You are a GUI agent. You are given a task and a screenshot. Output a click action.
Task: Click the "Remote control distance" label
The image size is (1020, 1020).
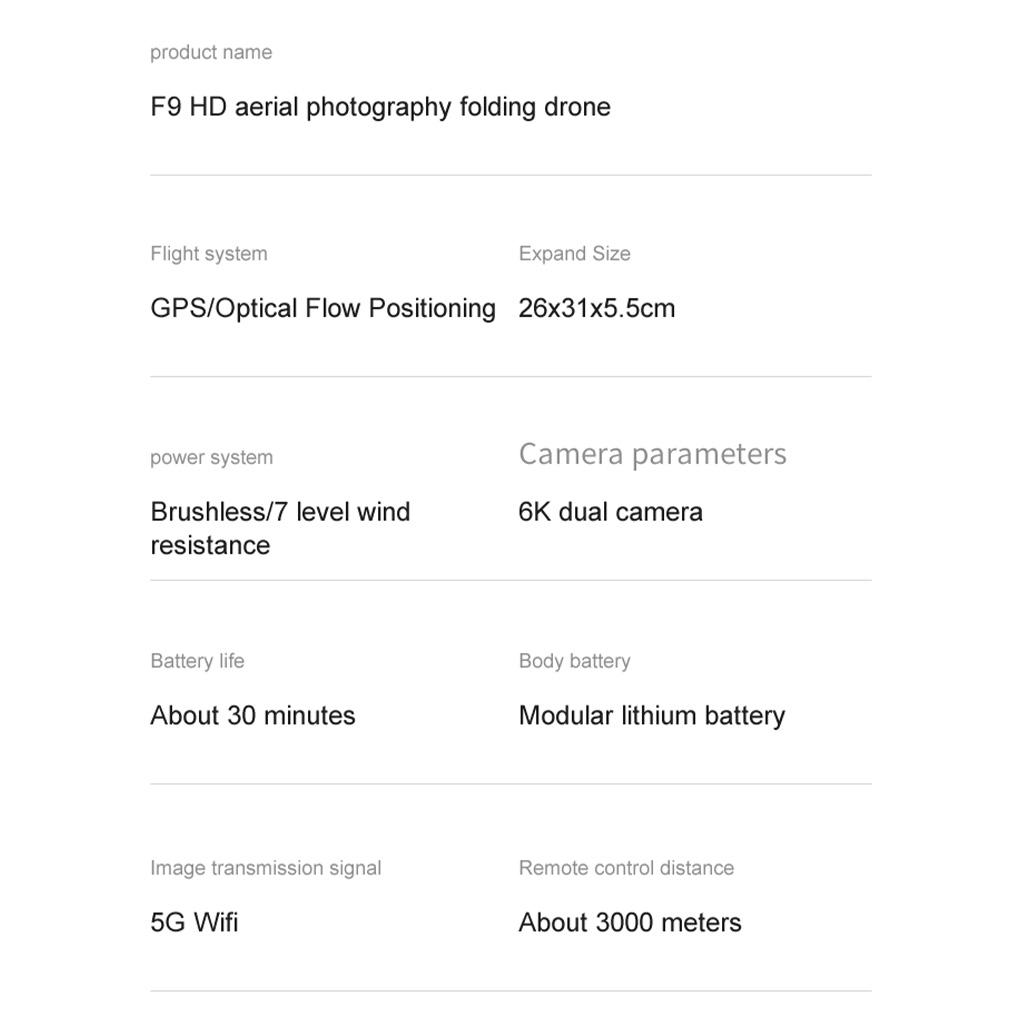click(626, 868)
